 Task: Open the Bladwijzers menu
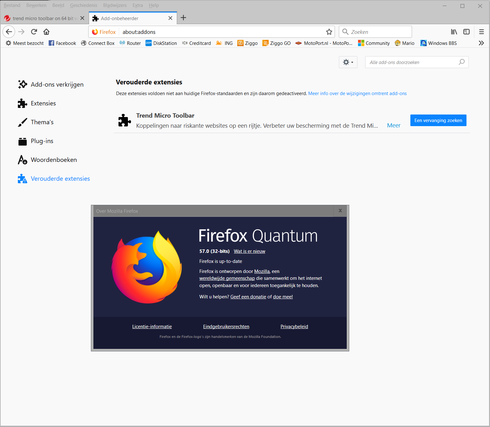(115, 5)
